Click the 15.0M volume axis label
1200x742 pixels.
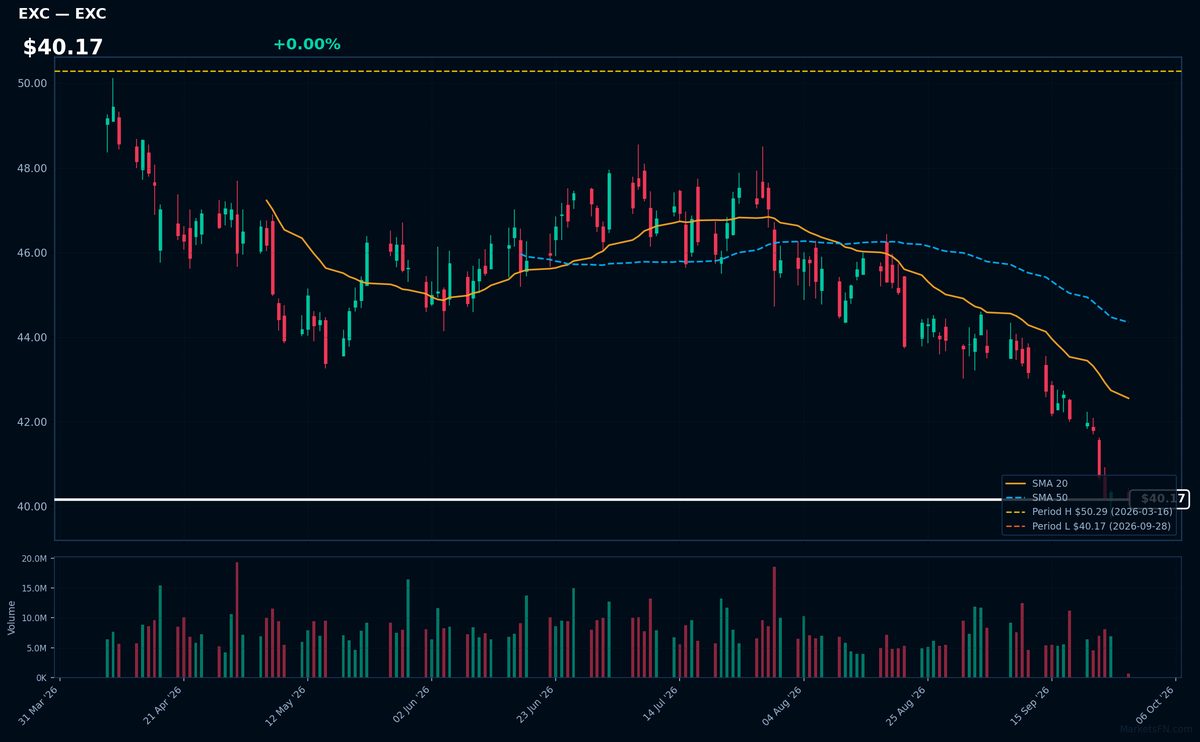coord(34,588)
